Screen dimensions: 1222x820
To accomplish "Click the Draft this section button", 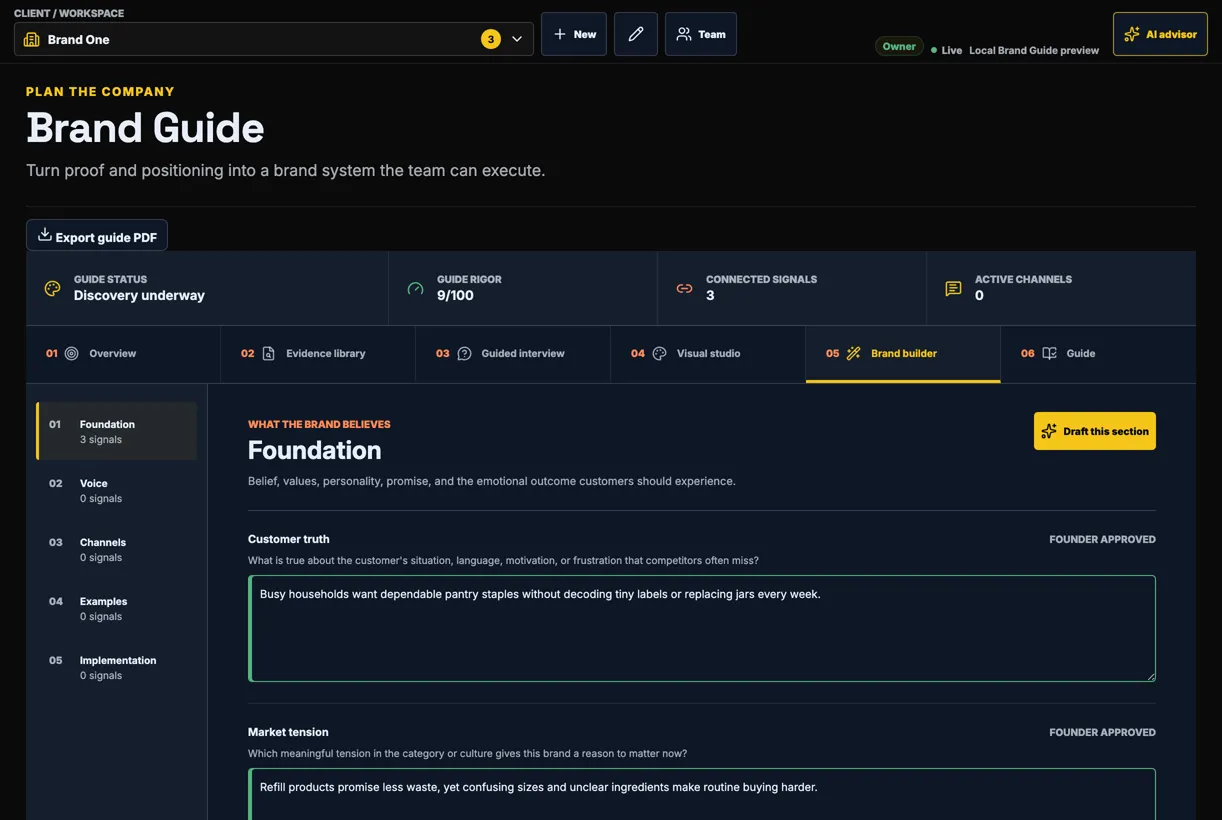I will tap(1094, 431).
